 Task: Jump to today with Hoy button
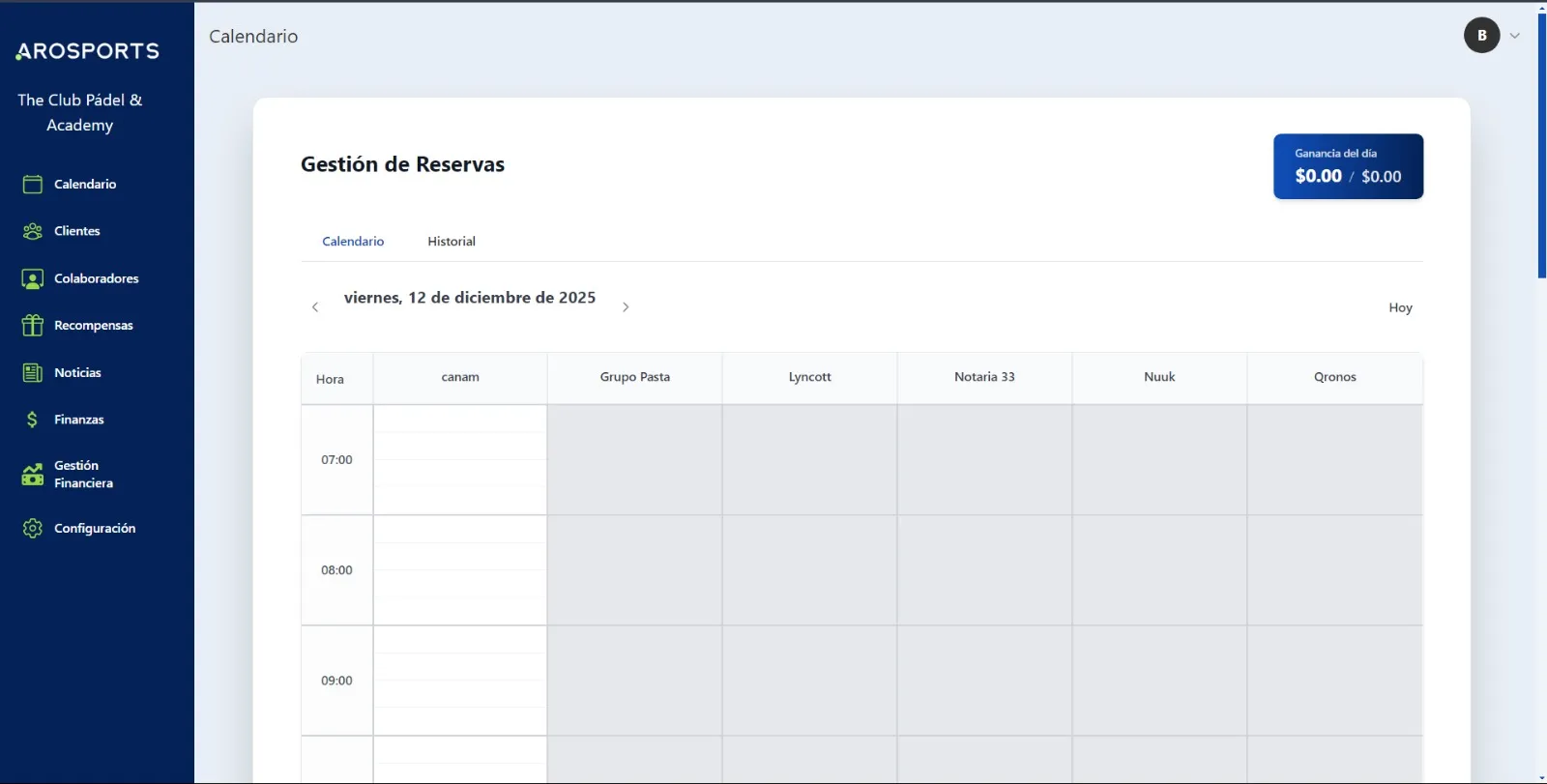click(x=1400, y=307)
